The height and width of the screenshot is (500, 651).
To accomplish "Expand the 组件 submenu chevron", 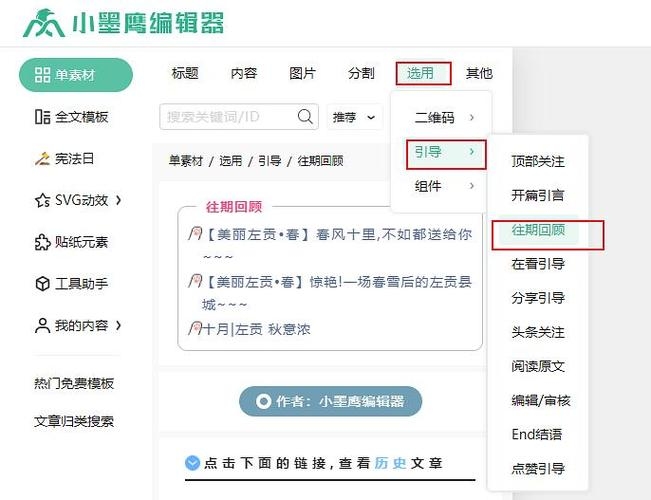I will tap(472, 186).
